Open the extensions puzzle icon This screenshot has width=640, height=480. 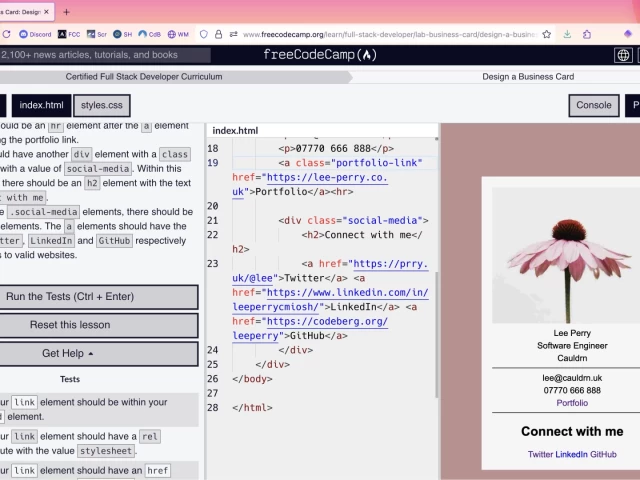click(x=587, y=34)
